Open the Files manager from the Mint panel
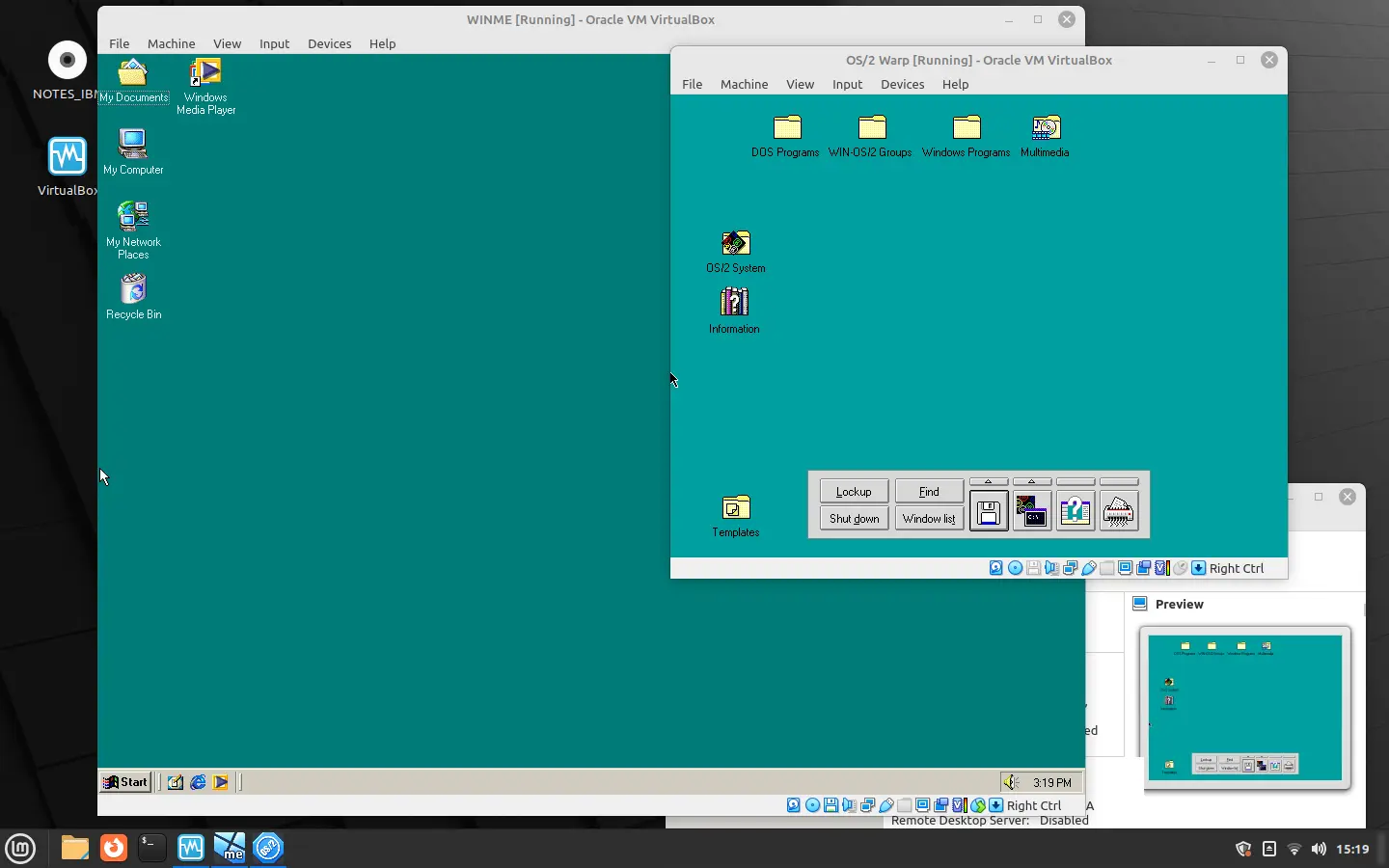 coord(75,848)
